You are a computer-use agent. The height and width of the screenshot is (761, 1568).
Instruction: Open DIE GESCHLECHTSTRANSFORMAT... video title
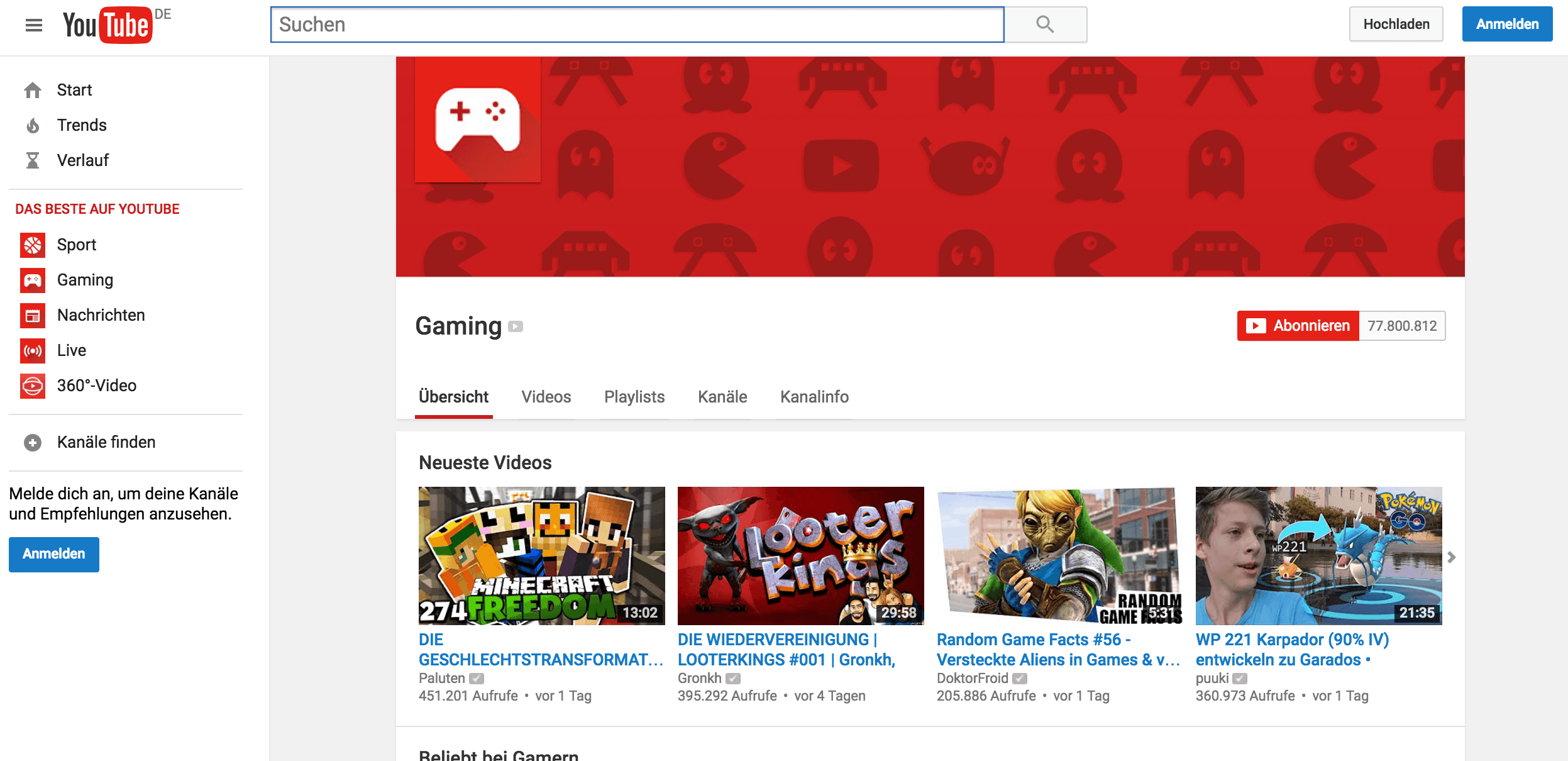point(541,650)
